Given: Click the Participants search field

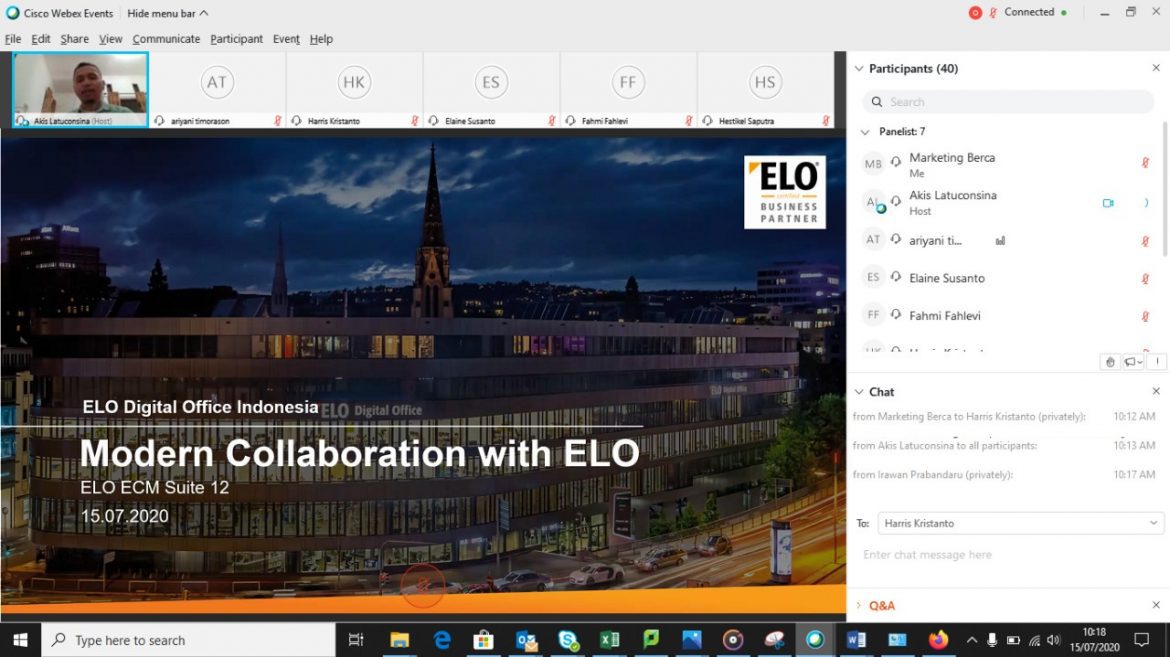Looking at the screenshot, I should pyautogui.click(x=1008, y=102).
